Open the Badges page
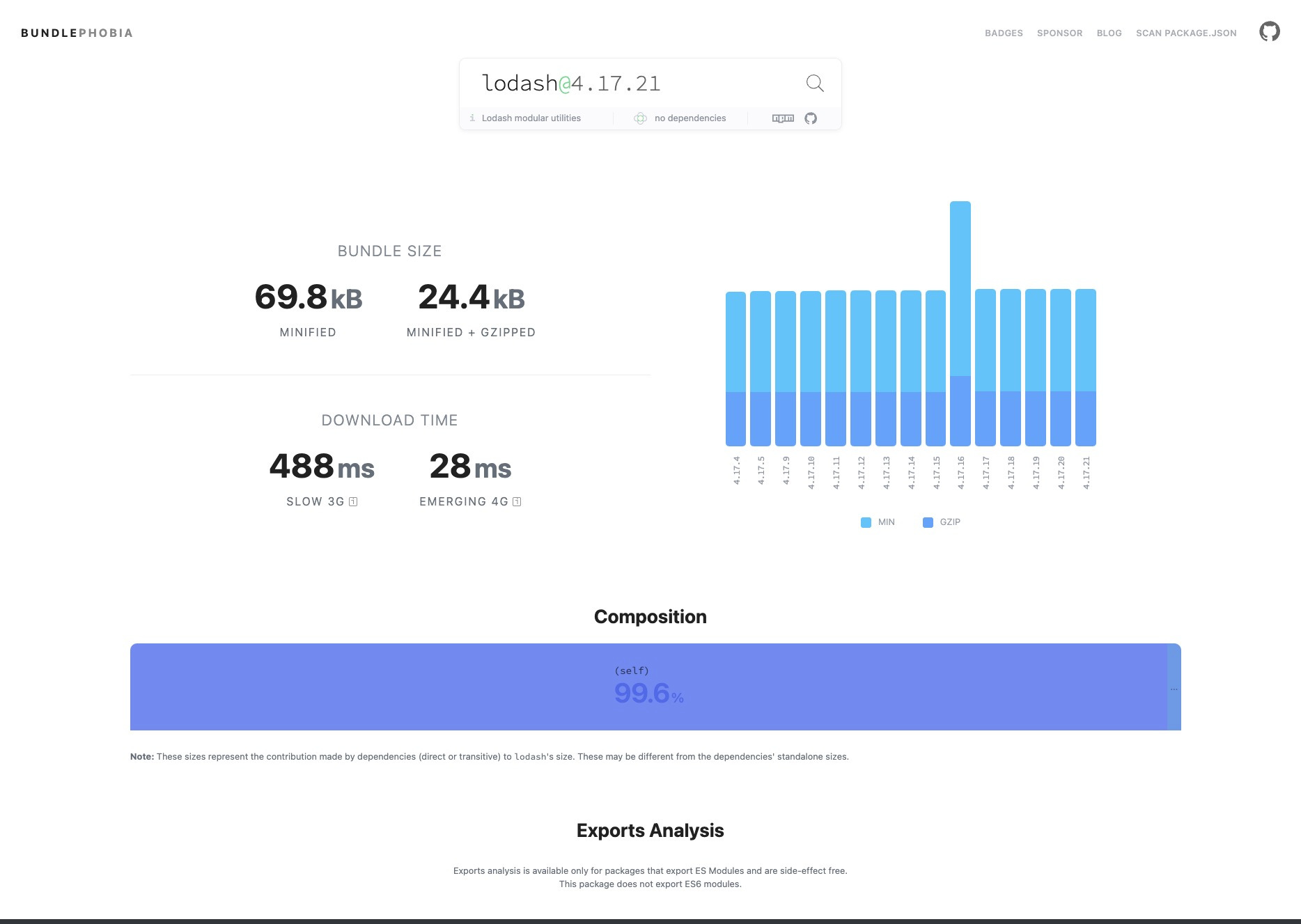The width and height of the screenshot is (1301, 924). [1004, 33]
